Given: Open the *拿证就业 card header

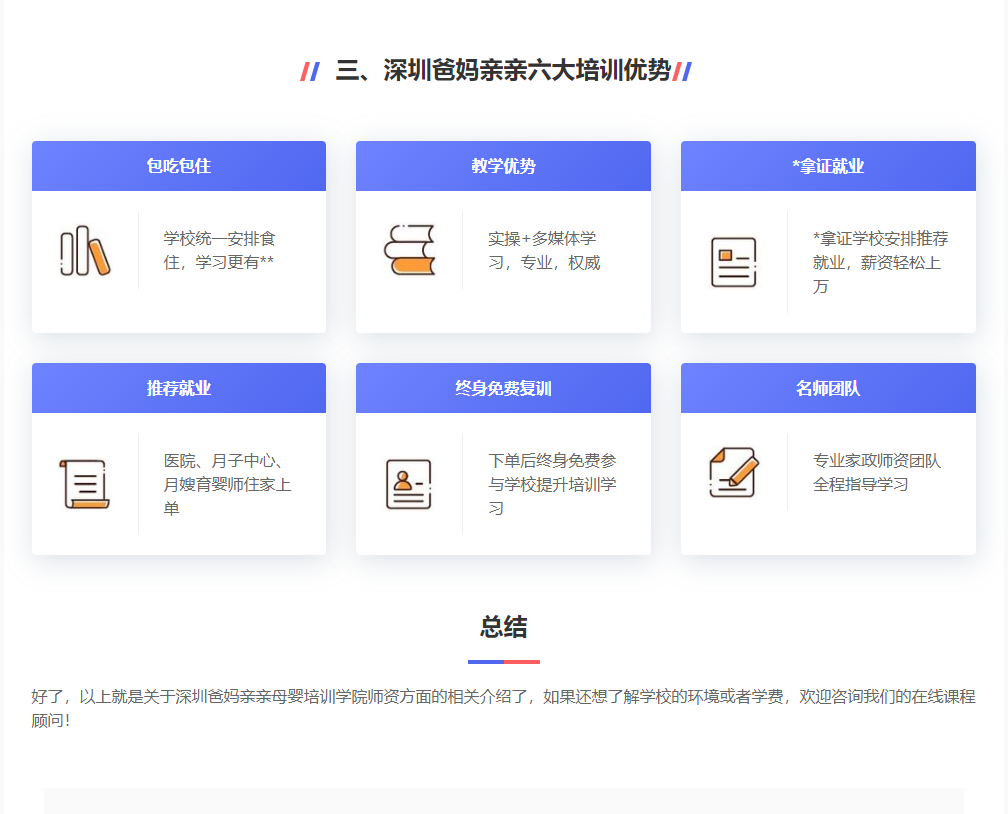Looking at the screenshot, I should 828,166.
